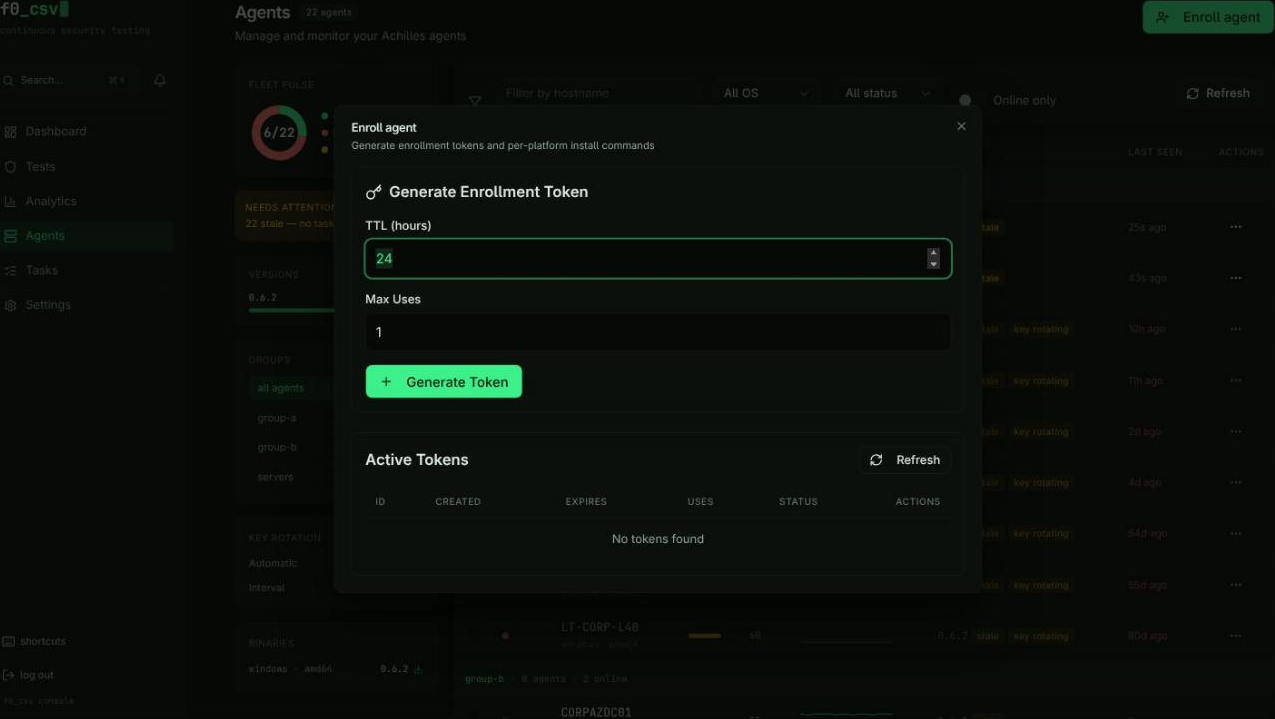Open actions menu for the 54d ago row
1275x719 pixels.
tap(1236, 534)
